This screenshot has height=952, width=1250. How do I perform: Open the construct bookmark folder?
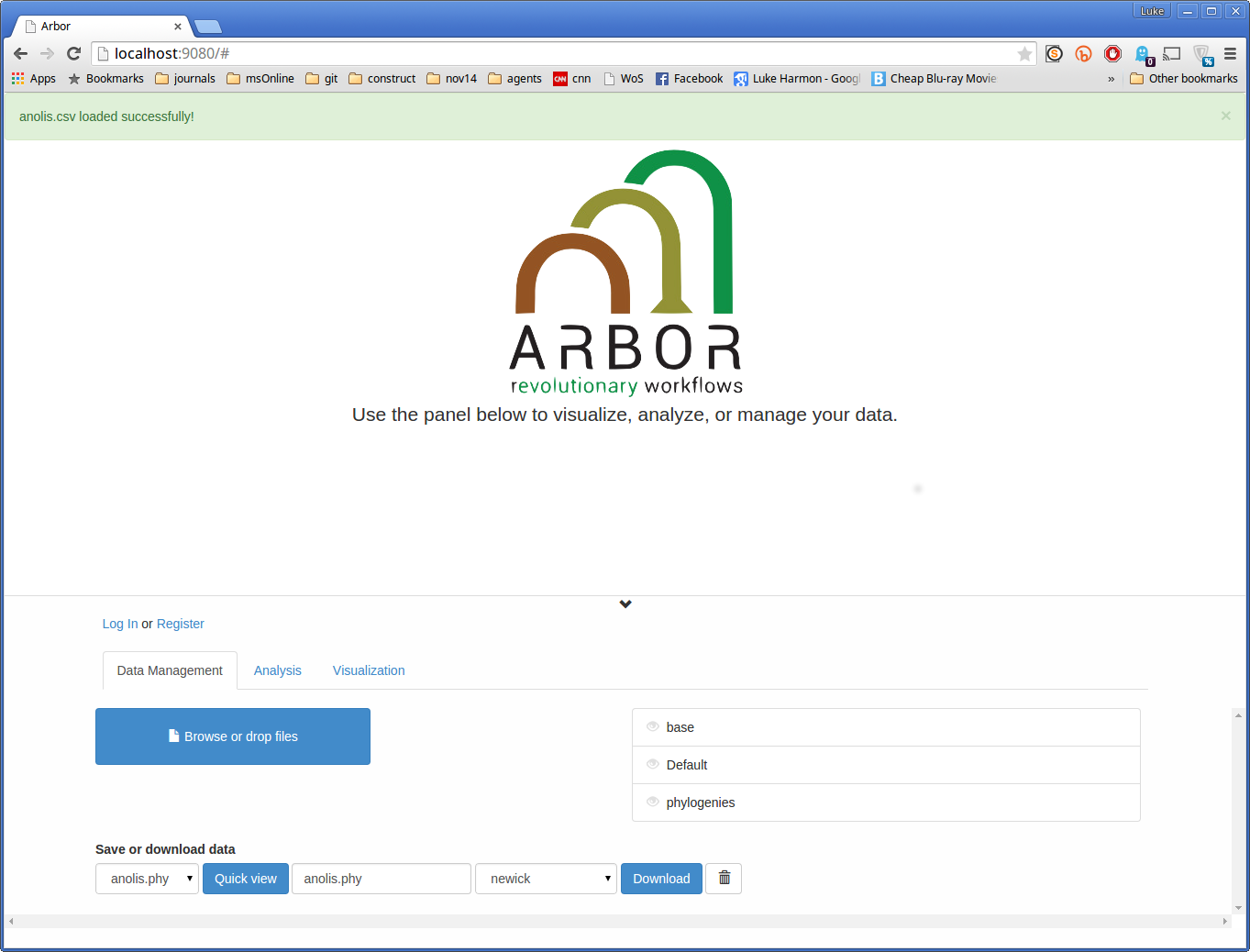click(x=382, y=79)
